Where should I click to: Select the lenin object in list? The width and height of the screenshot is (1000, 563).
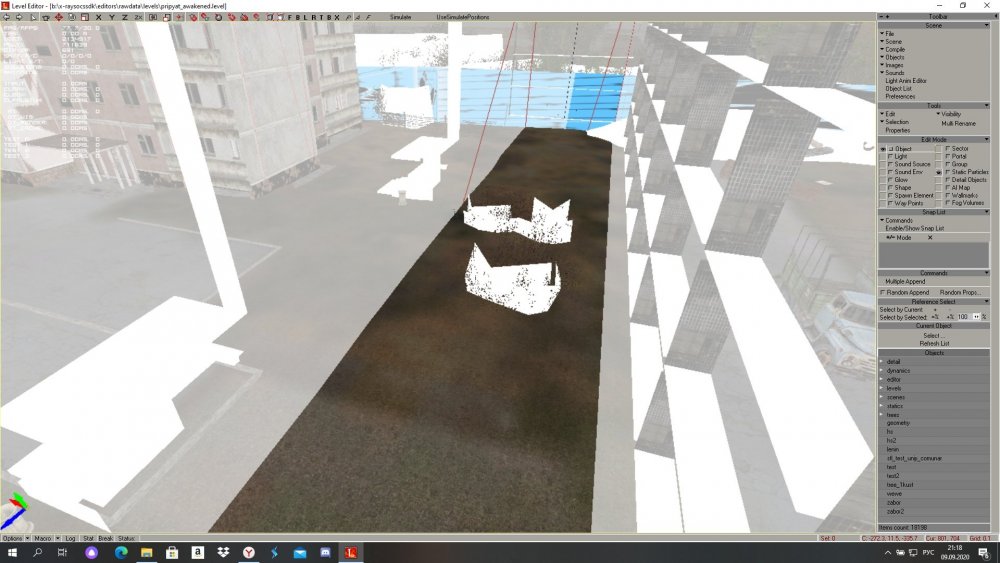[x=892, y=450]
